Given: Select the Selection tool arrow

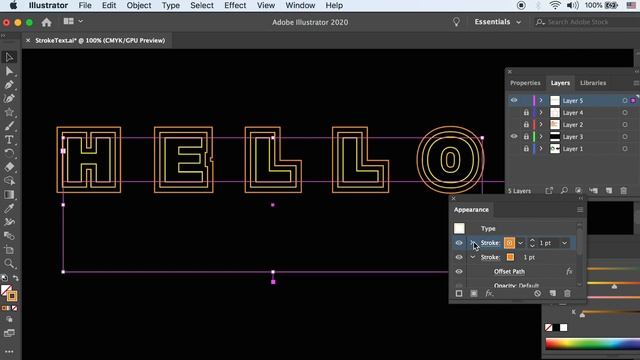Looking at the screenshot, I should pos(9,57).
